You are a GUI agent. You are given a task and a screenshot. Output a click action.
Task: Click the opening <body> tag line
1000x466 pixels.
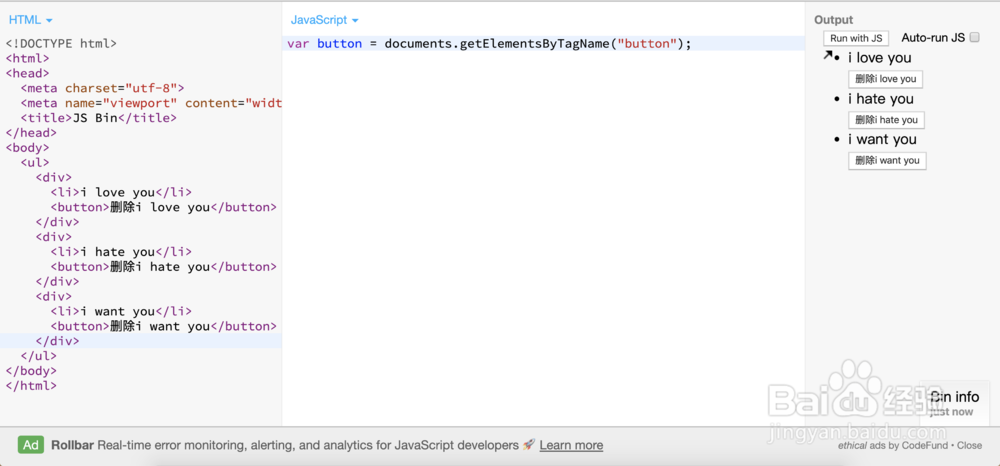click(x=27, y=148)
